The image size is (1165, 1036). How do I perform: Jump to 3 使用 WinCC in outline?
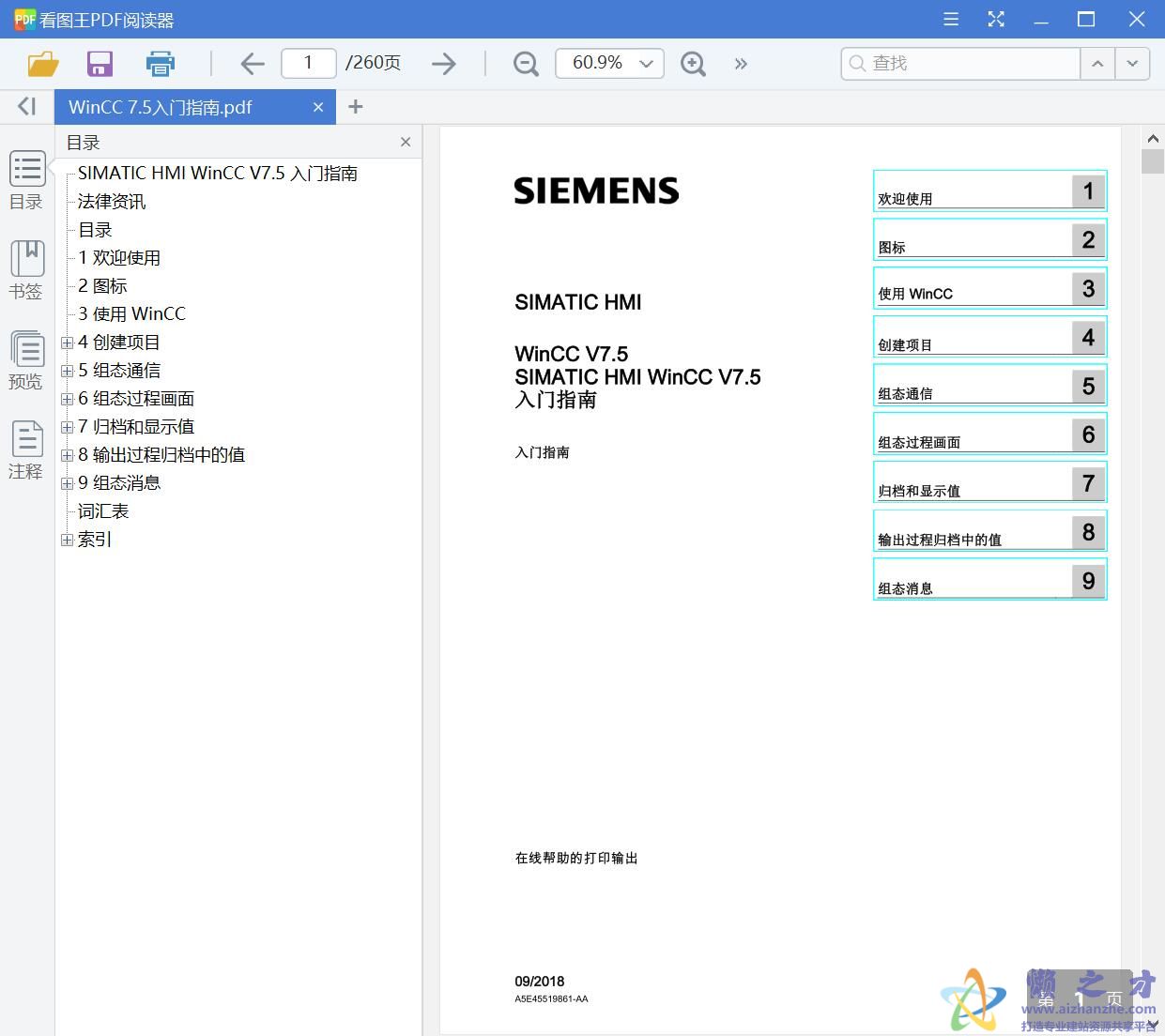coord(131,314)
